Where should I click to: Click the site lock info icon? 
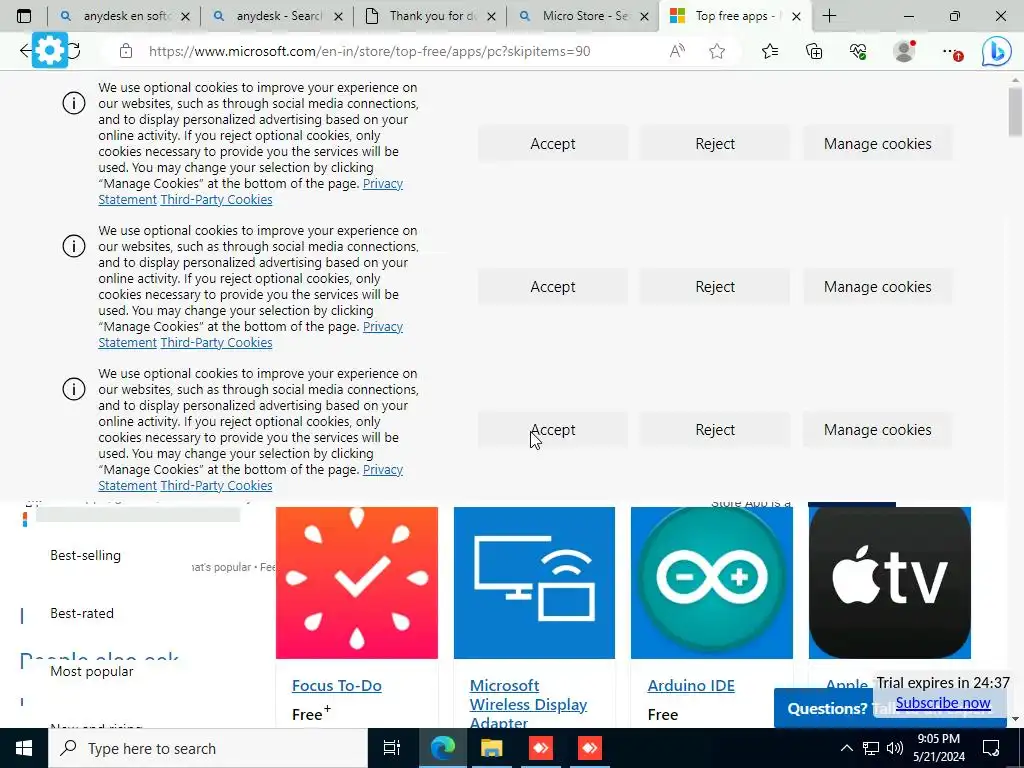(x=126, y=51)
